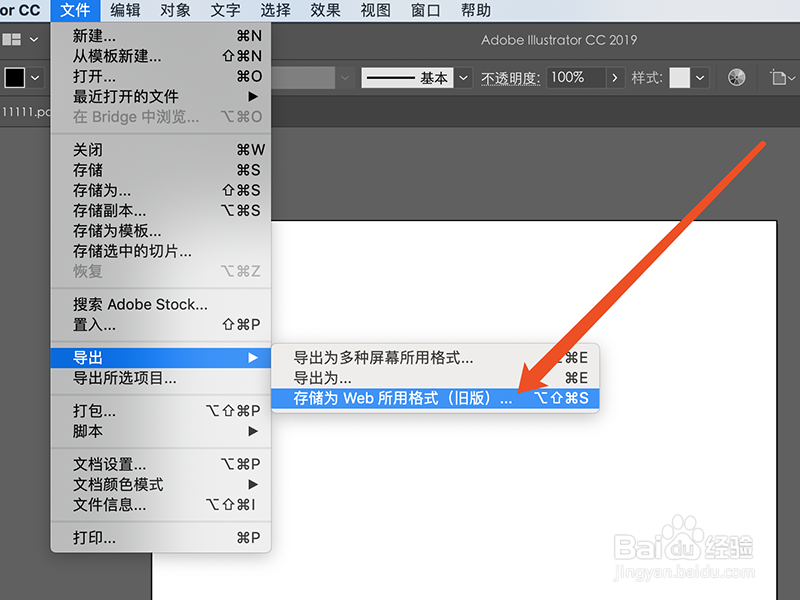This screenshot has width=800, height=600.
Task: Click the align-to artboard icon
Action: coord(778,78)
